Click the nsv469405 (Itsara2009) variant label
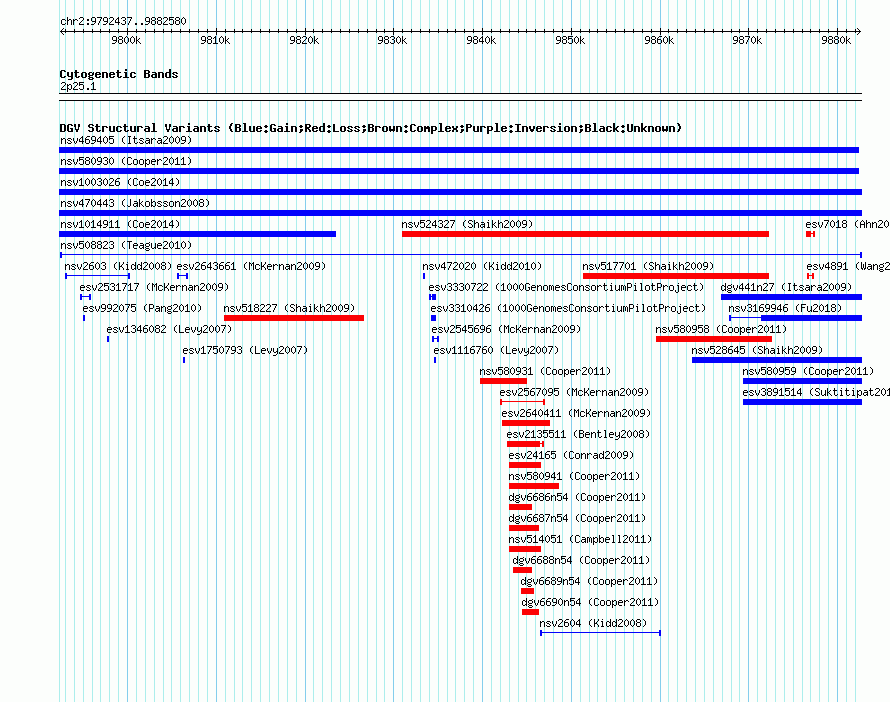890x702 pixels. click(x=126, y=140)
